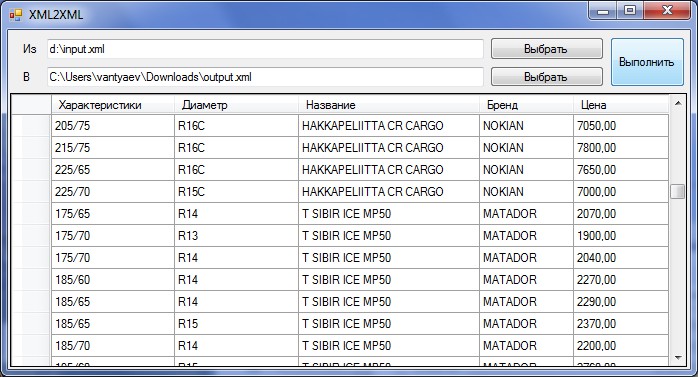This screenshot has height=377, width=698.
Task: Click the Выполнить button
Action: (647, 62)
